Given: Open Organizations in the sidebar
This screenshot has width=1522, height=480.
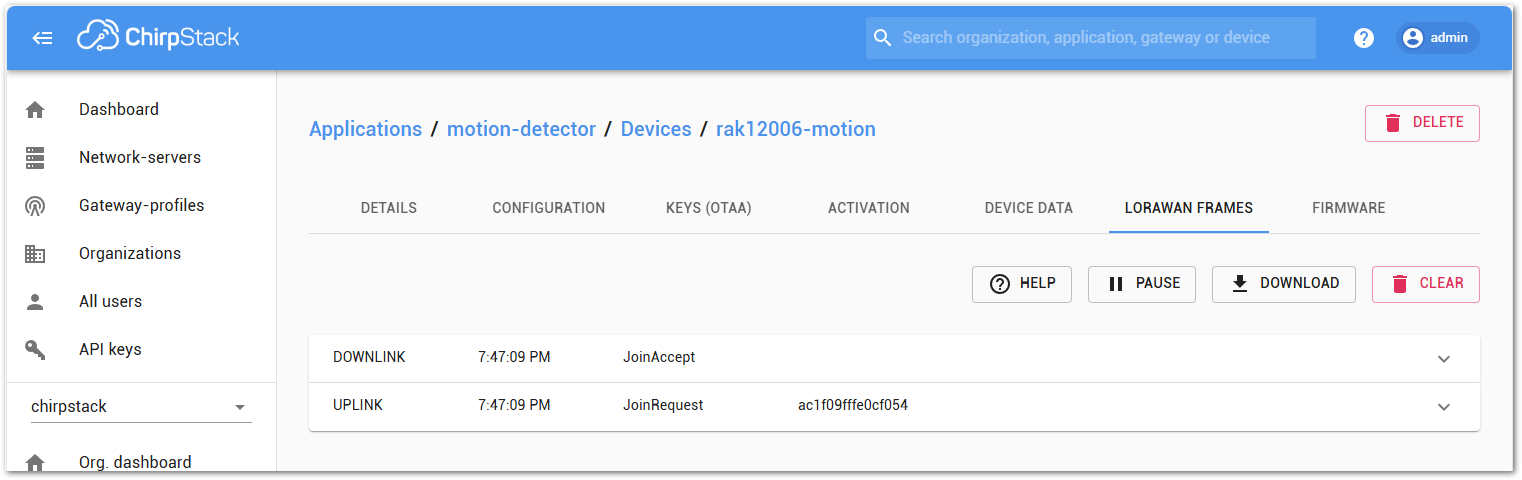Looking at the screenshot, I should 130,254.
